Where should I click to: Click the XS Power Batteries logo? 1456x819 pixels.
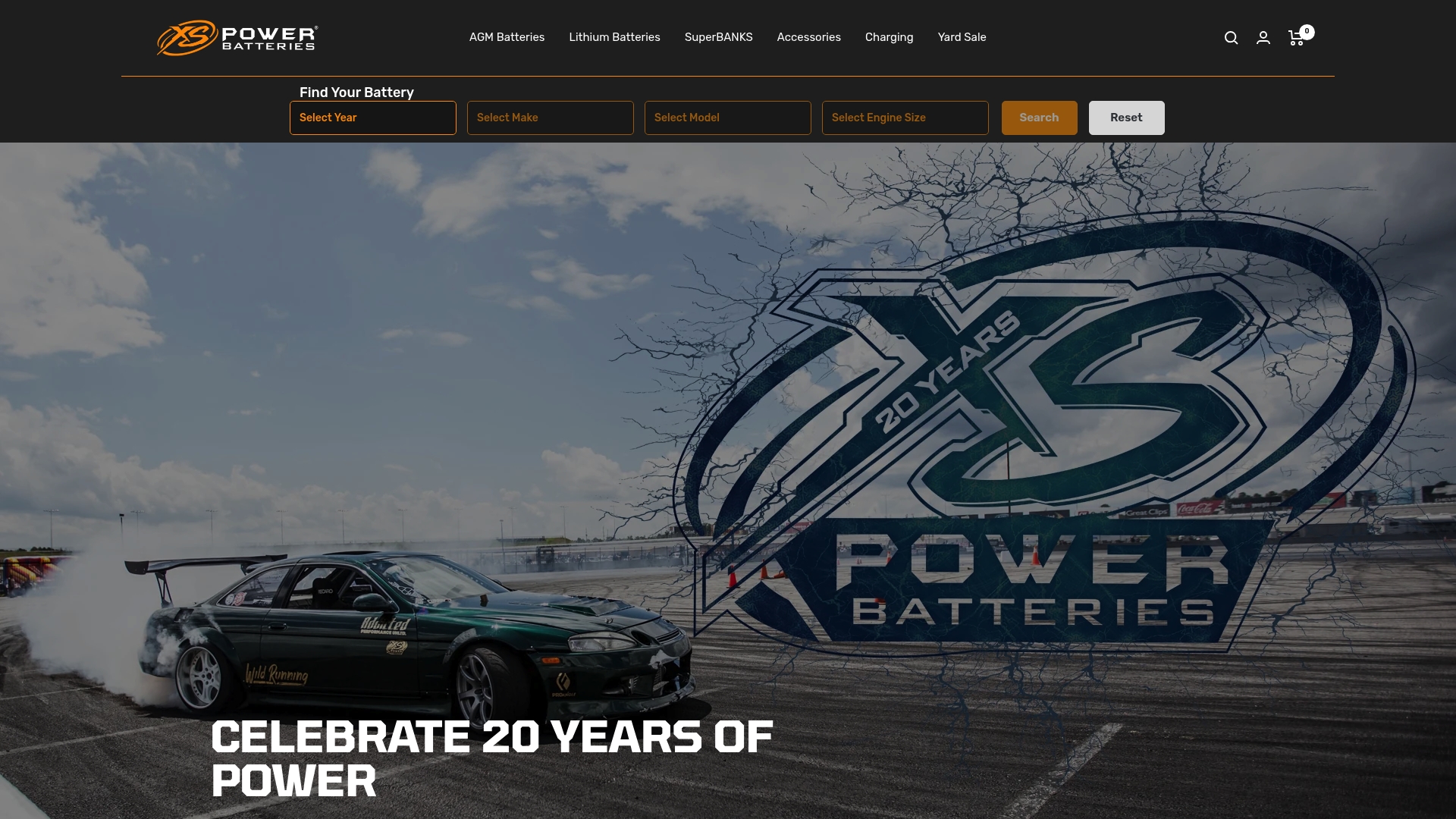click(237, 38)
